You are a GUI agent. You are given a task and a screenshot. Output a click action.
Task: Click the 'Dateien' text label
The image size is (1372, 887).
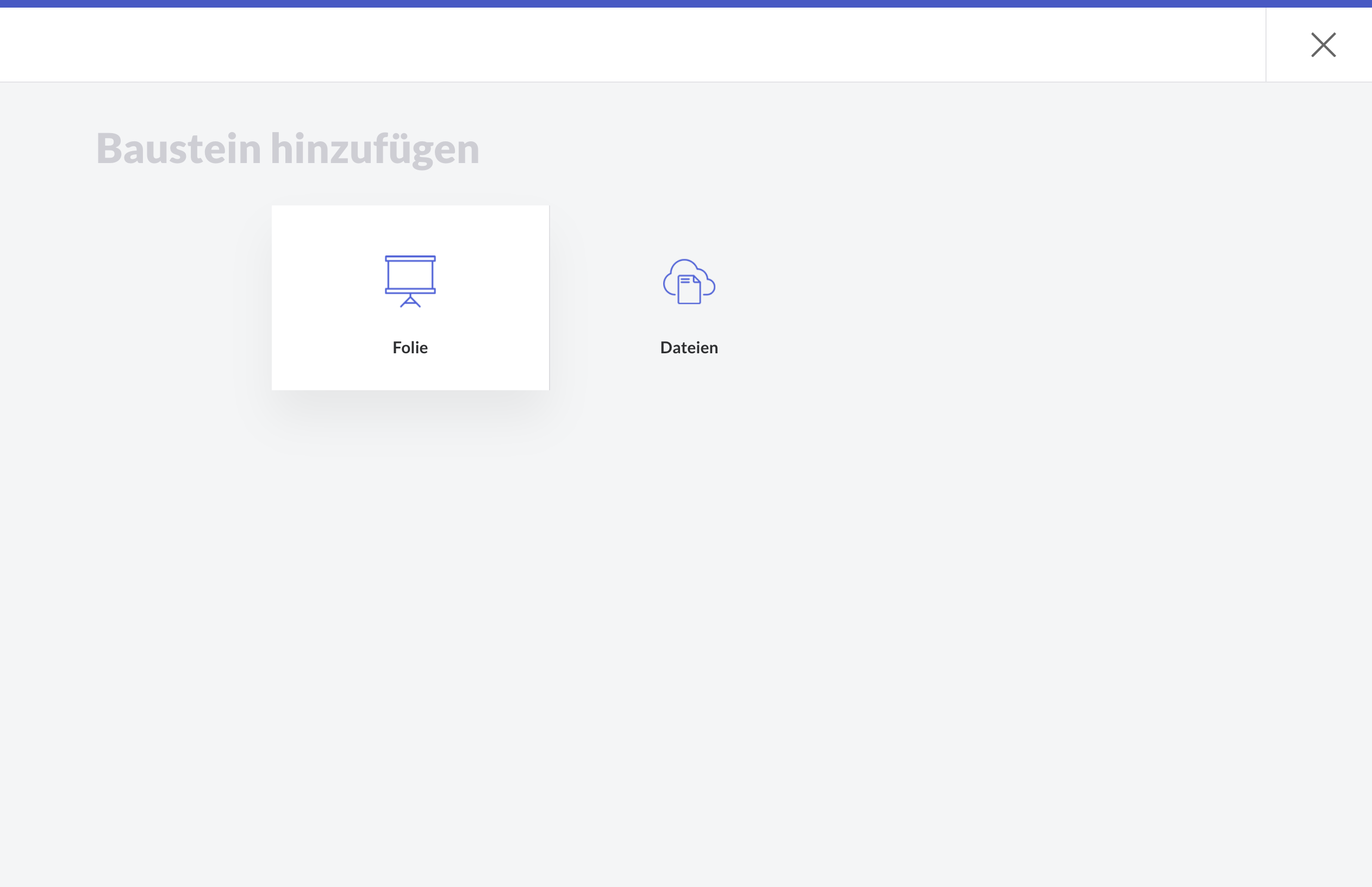pos(689,347)
